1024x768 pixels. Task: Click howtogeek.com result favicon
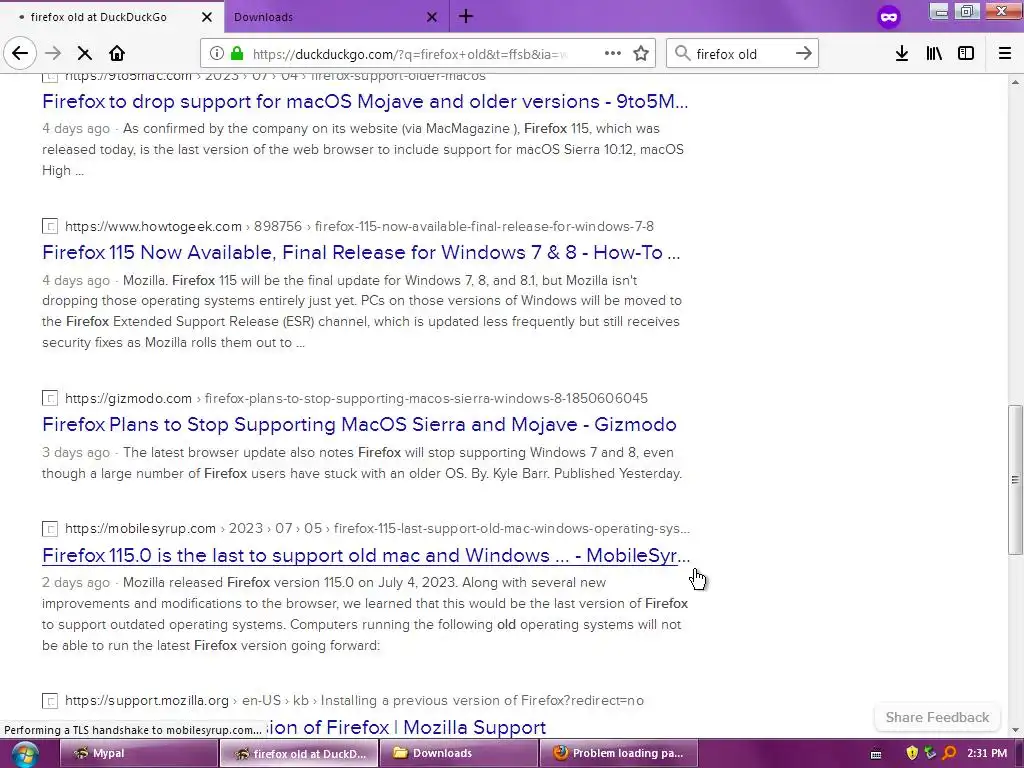[50, 227]
